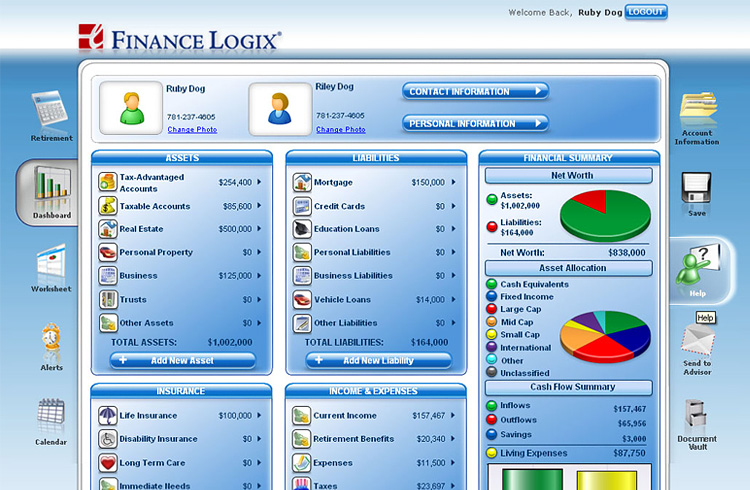
Task: Expand the Life Insurance $100,000 arrow
Action: tap(259, 415)
